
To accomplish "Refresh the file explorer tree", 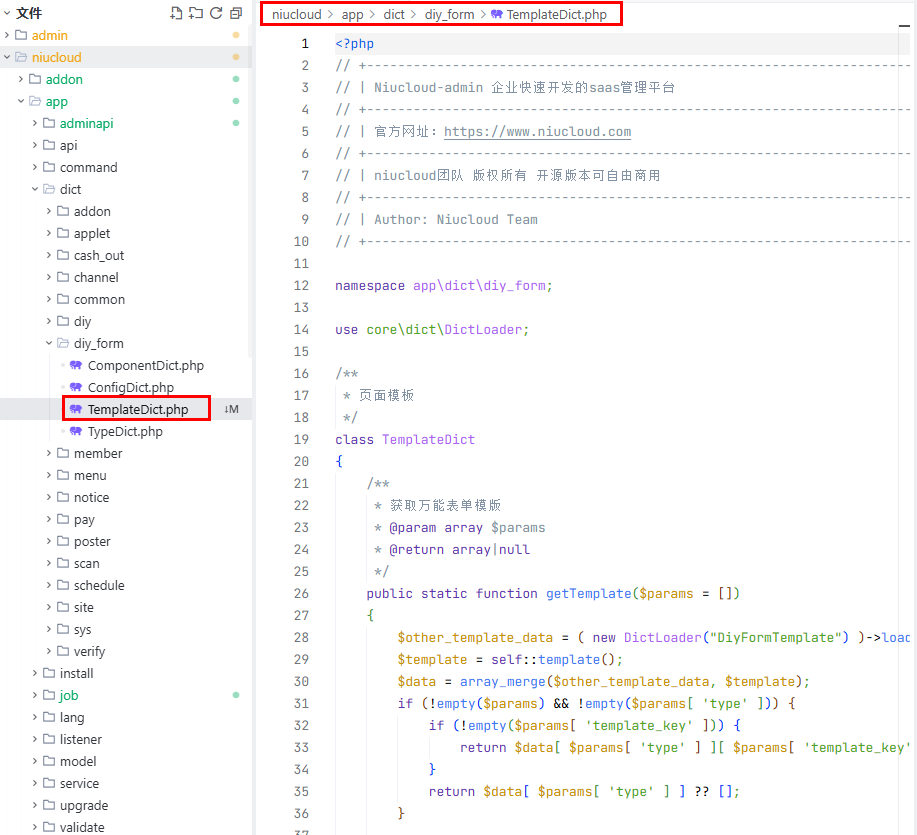I will 215,13.
